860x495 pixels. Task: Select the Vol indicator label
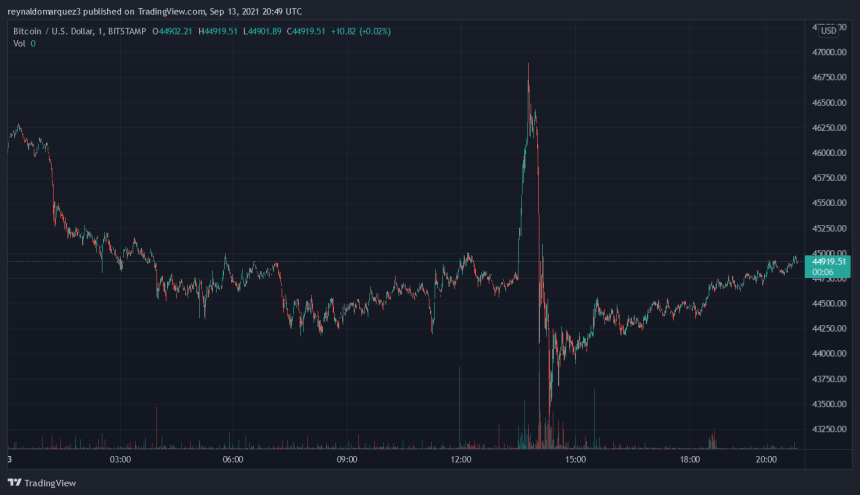coord(18,44)
